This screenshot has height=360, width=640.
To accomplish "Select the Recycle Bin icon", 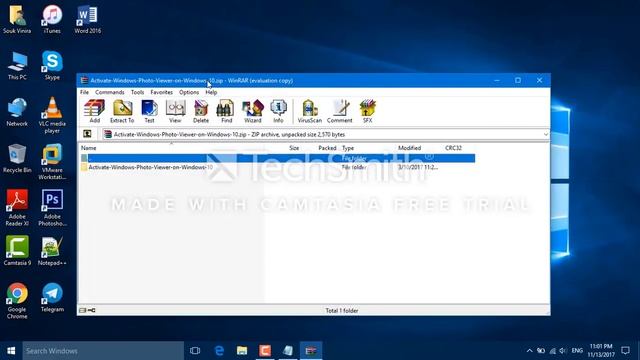I will coord(17,158).
